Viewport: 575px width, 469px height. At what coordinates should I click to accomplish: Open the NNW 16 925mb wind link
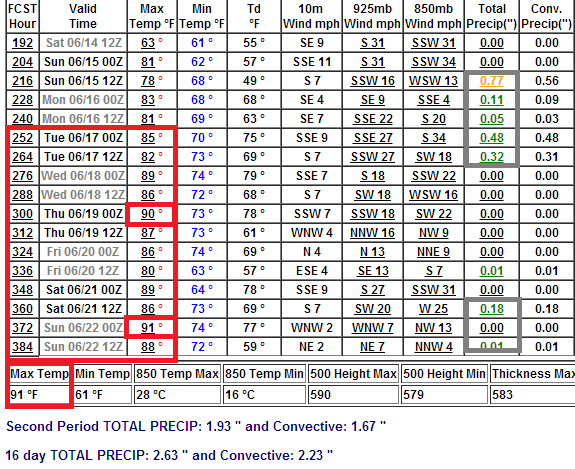pyautogui.click(x=372, y=233)
